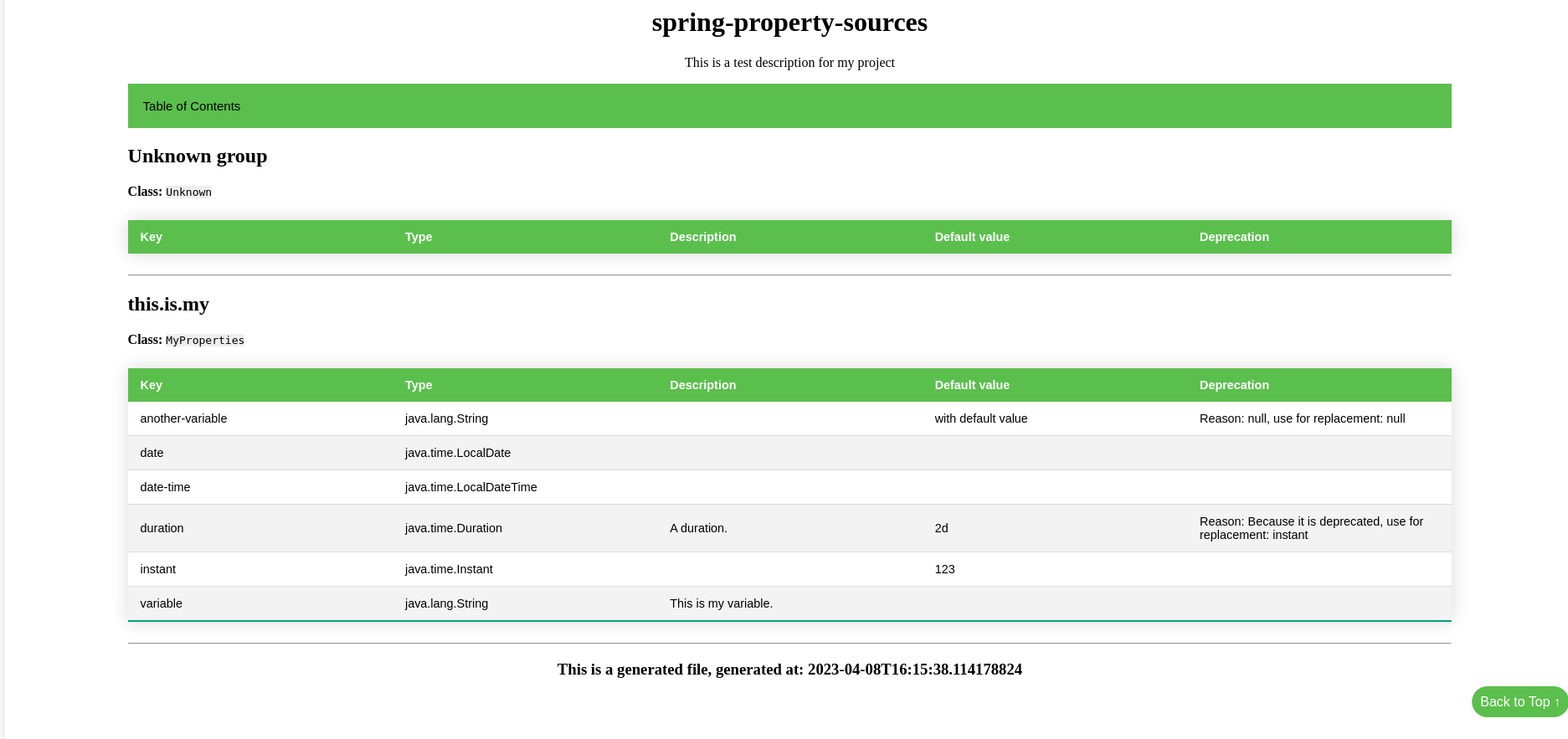Select the date key cell
1568x739 pixels.
[x=260, y=453]
